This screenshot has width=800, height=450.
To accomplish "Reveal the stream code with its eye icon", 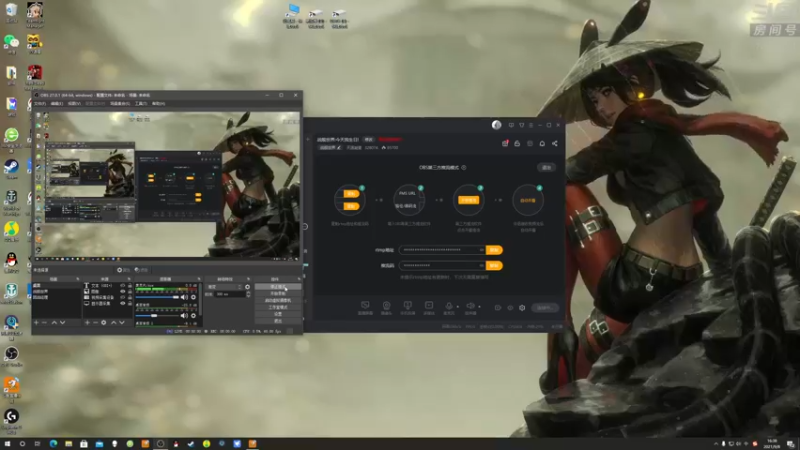I will coord(481,265).
